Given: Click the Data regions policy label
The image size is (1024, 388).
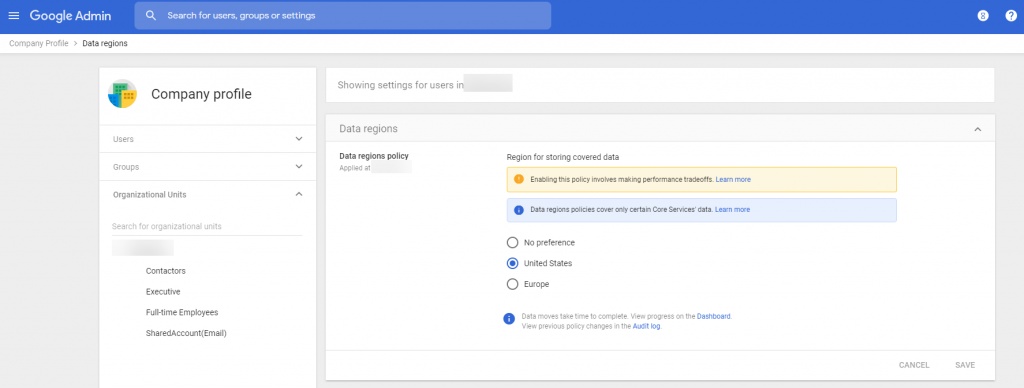Looking at the screenshot, I should 374,156.
